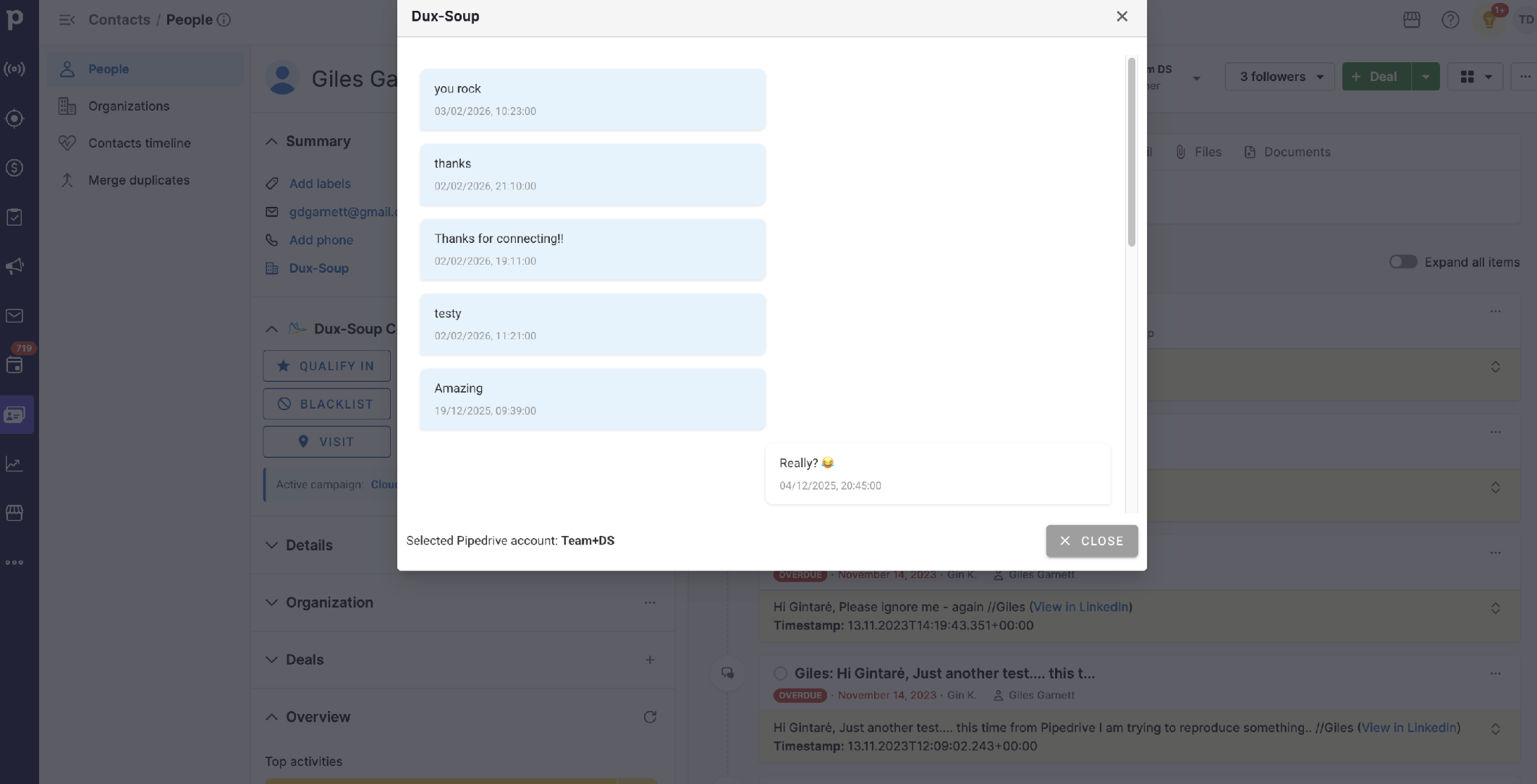Add a deal with plus icon in Deals section
The height and width of the screenshot is (784, 1537).
650,660
